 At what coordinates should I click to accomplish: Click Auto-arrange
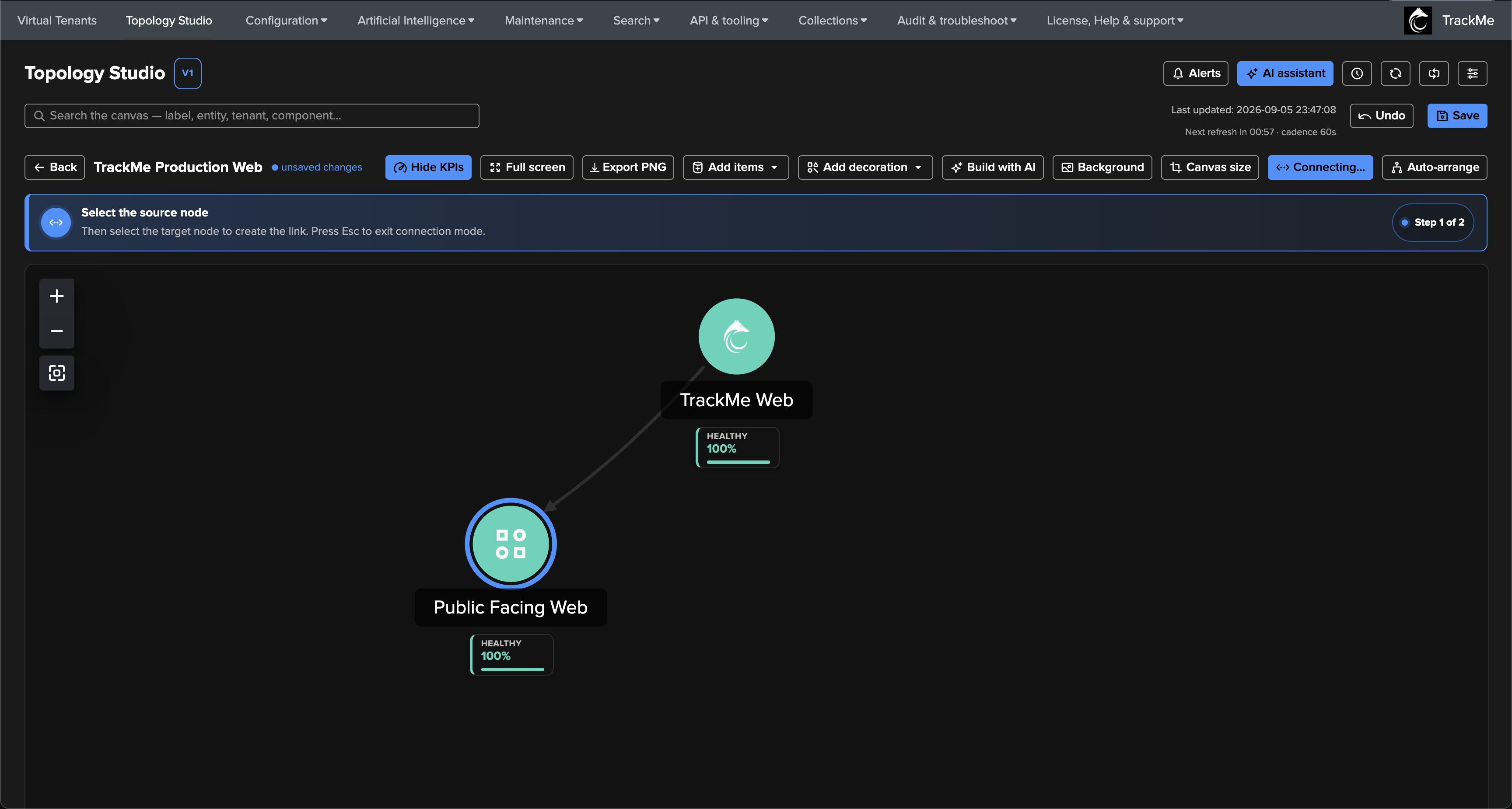click(x=1434, y=167)
